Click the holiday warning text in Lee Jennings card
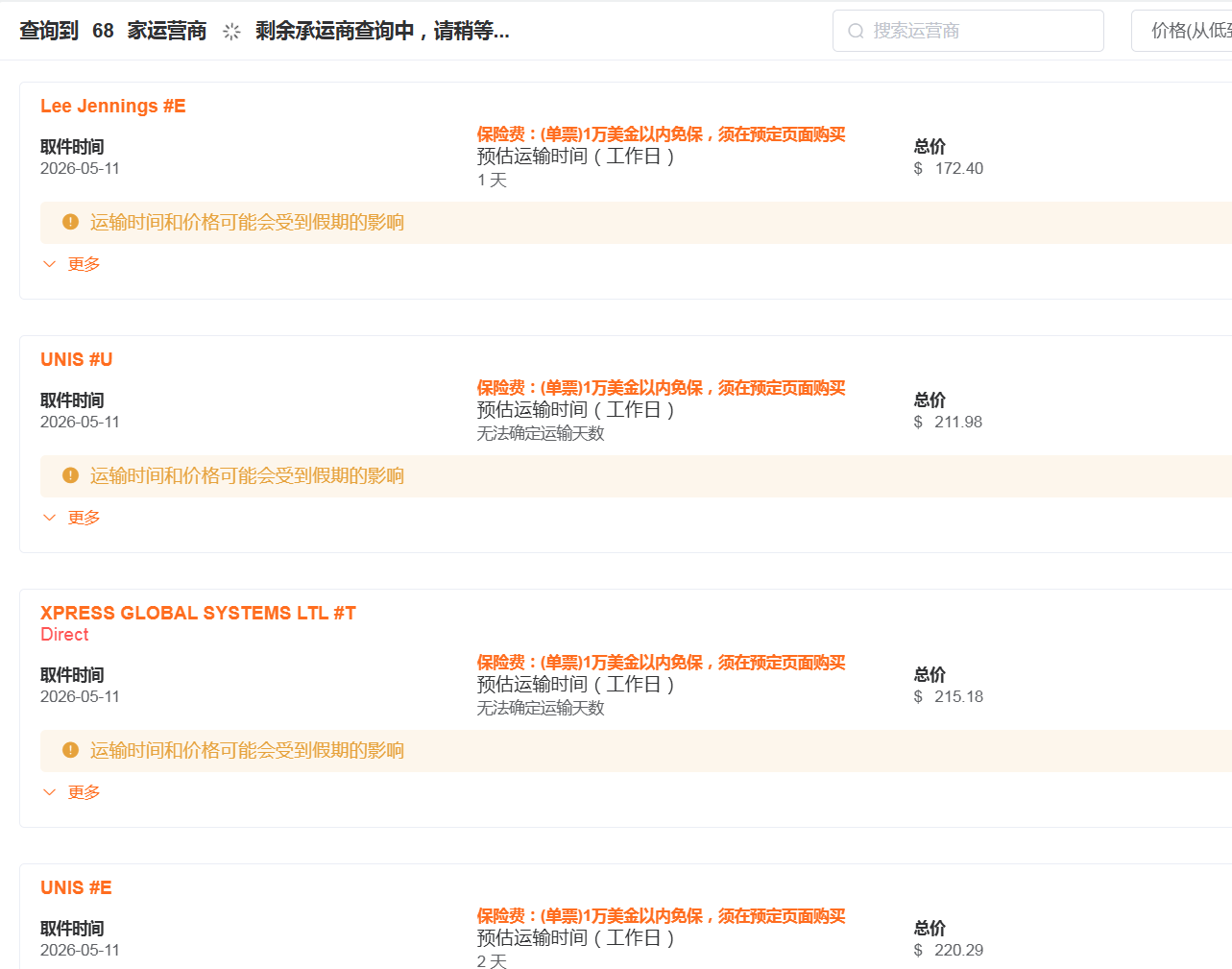 coord(247,223)
